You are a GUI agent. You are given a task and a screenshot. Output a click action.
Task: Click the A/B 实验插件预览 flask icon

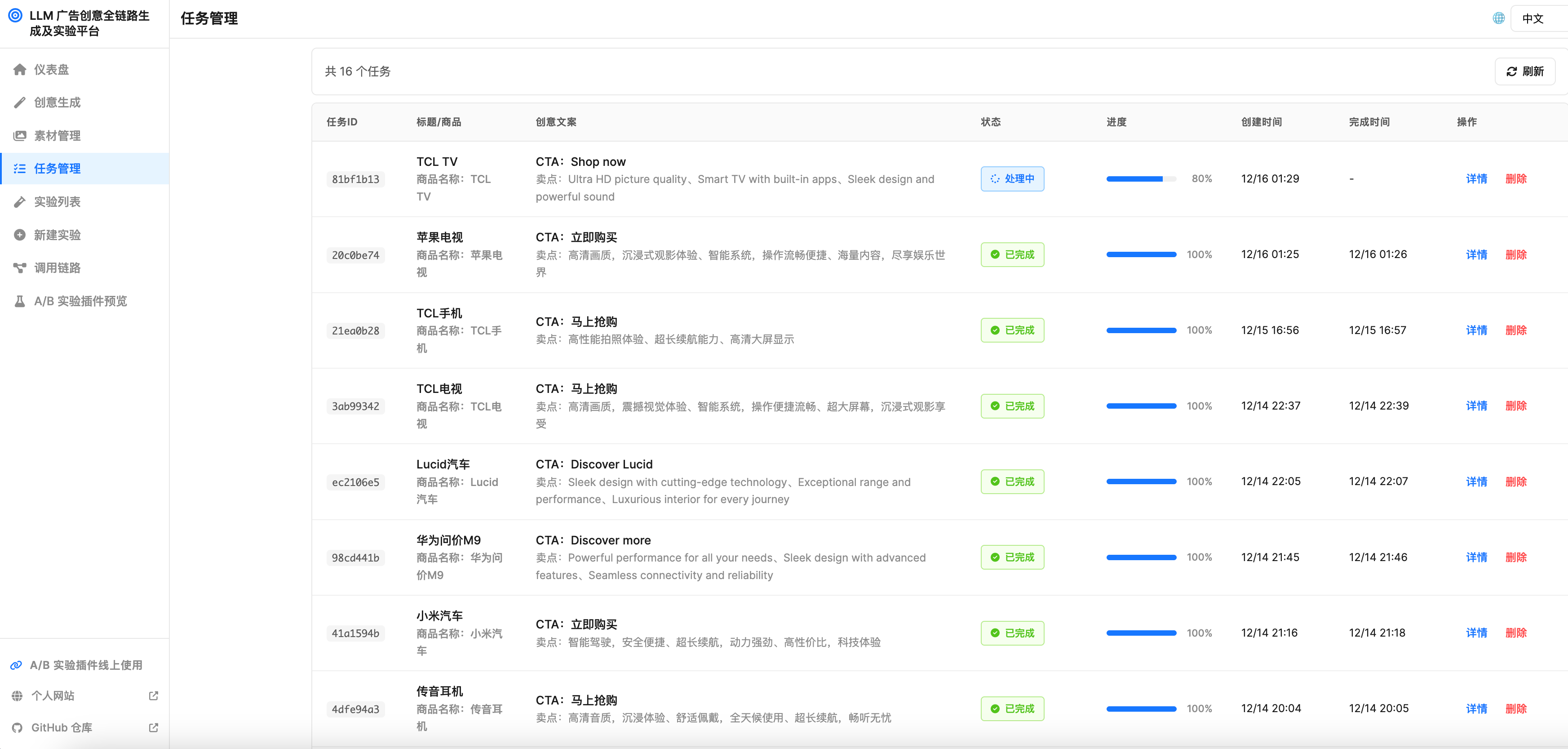(x=19, y=301)
